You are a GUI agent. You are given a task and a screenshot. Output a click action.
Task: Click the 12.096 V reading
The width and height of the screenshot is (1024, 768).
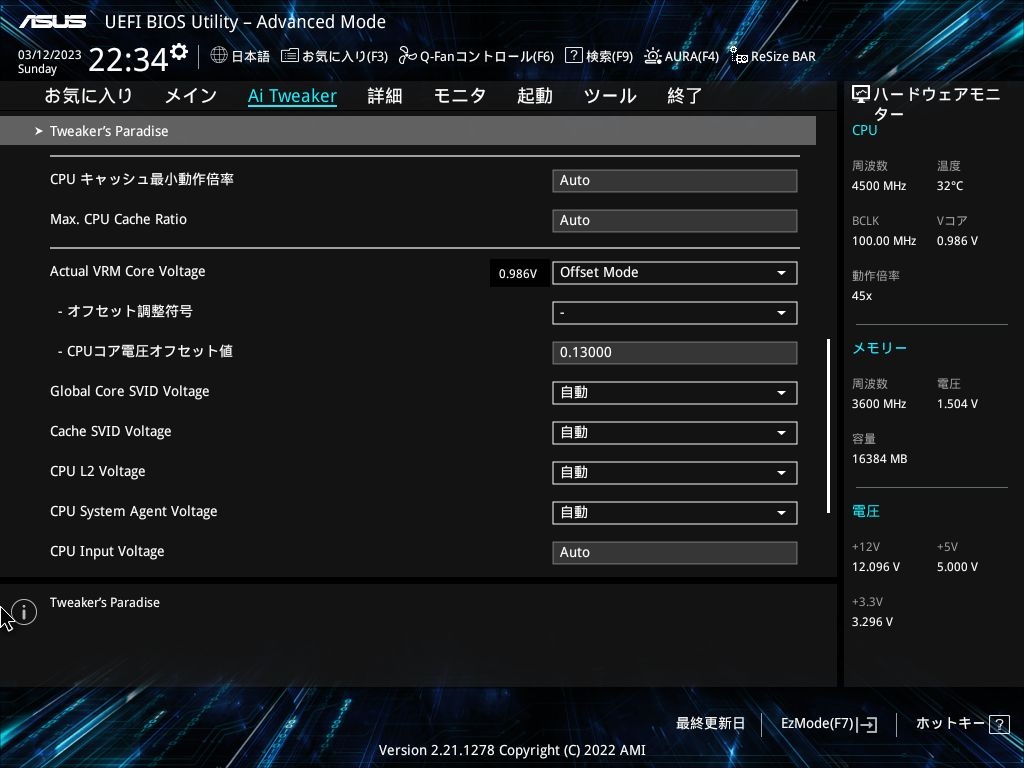(876, 567)
